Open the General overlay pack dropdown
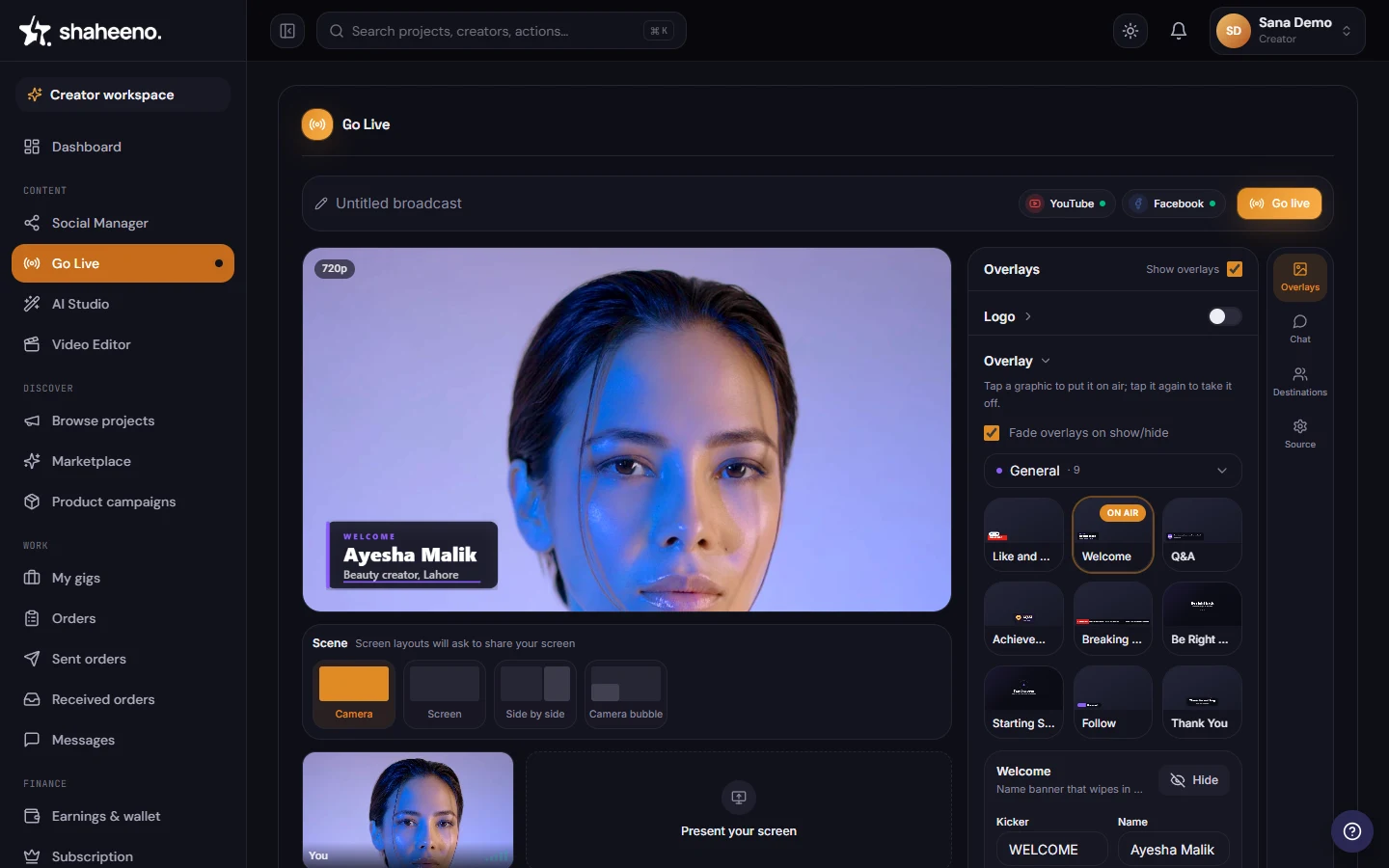The height and width of the screenshot is (868, 1389). click(x=1113, y=471)
